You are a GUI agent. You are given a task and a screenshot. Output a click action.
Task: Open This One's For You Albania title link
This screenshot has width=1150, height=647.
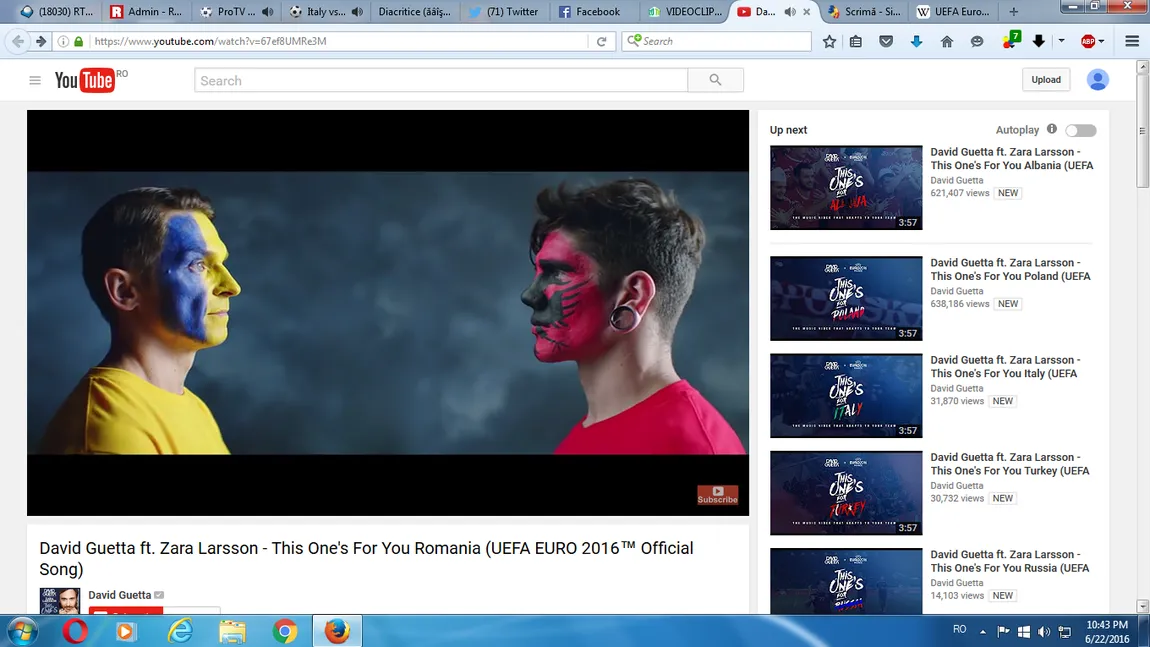(1011, 158)
